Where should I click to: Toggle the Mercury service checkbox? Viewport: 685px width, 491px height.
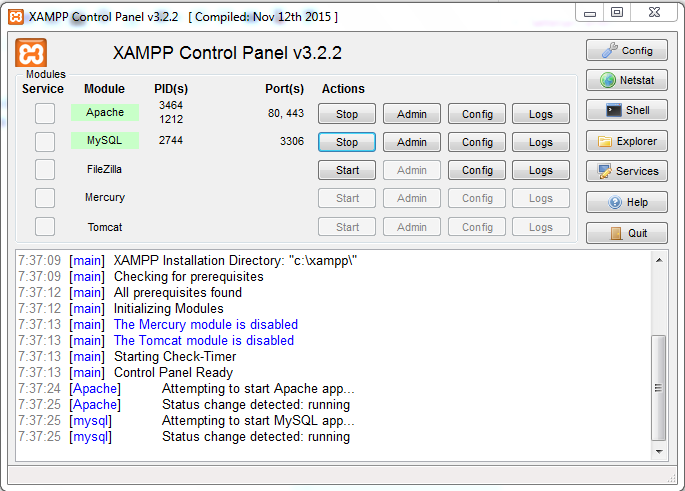[45, 198]
